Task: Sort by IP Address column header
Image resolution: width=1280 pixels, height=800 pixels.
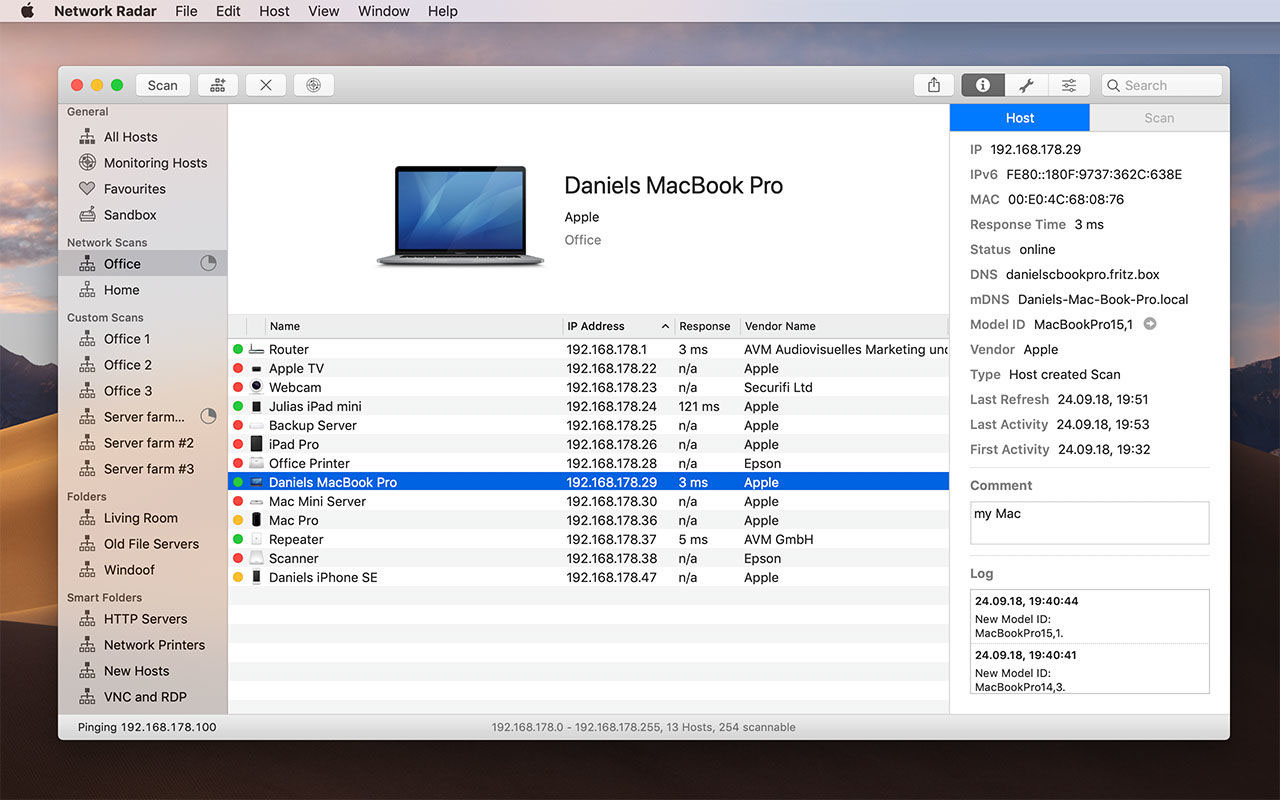Action: (618, 326)
